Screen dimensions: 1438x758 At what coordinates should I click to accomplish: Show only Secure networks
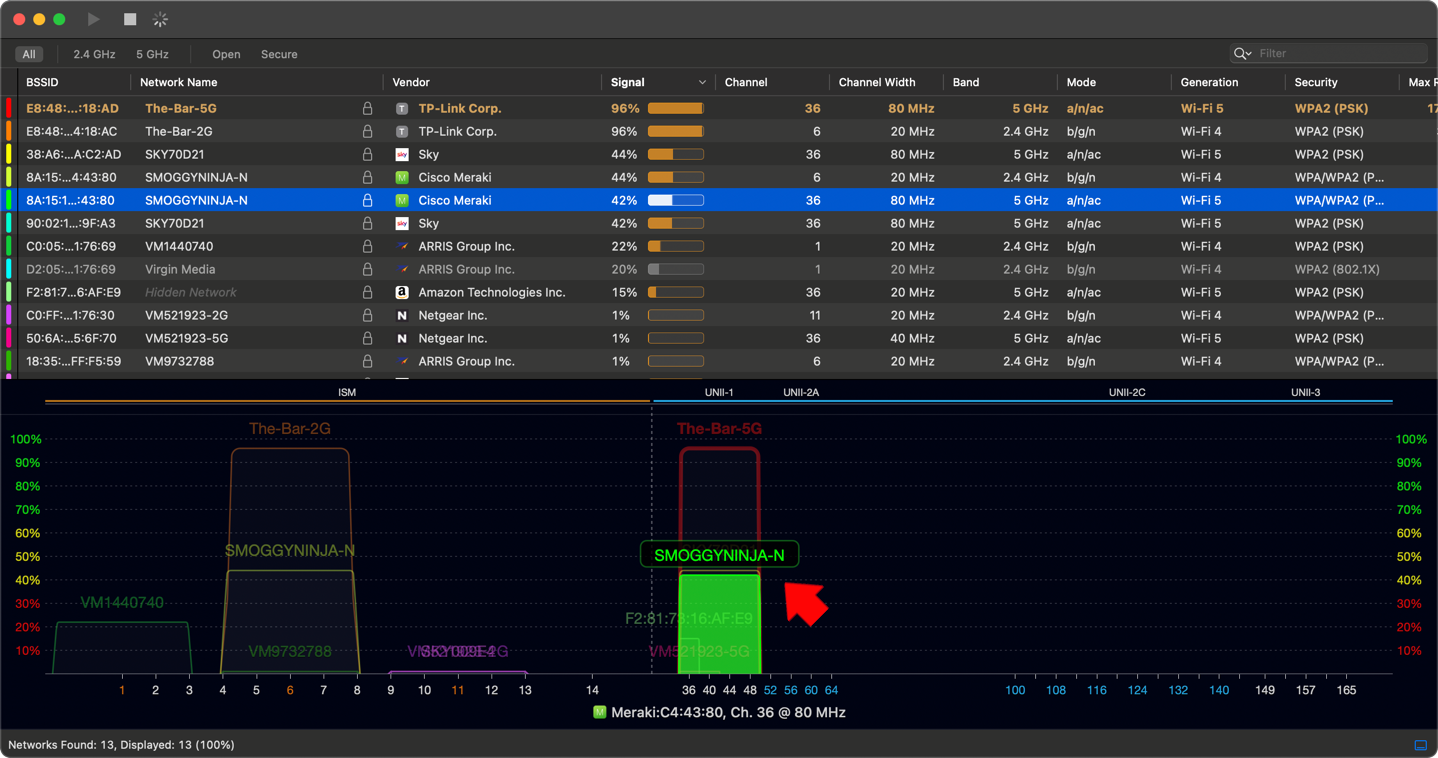(279, 54)
